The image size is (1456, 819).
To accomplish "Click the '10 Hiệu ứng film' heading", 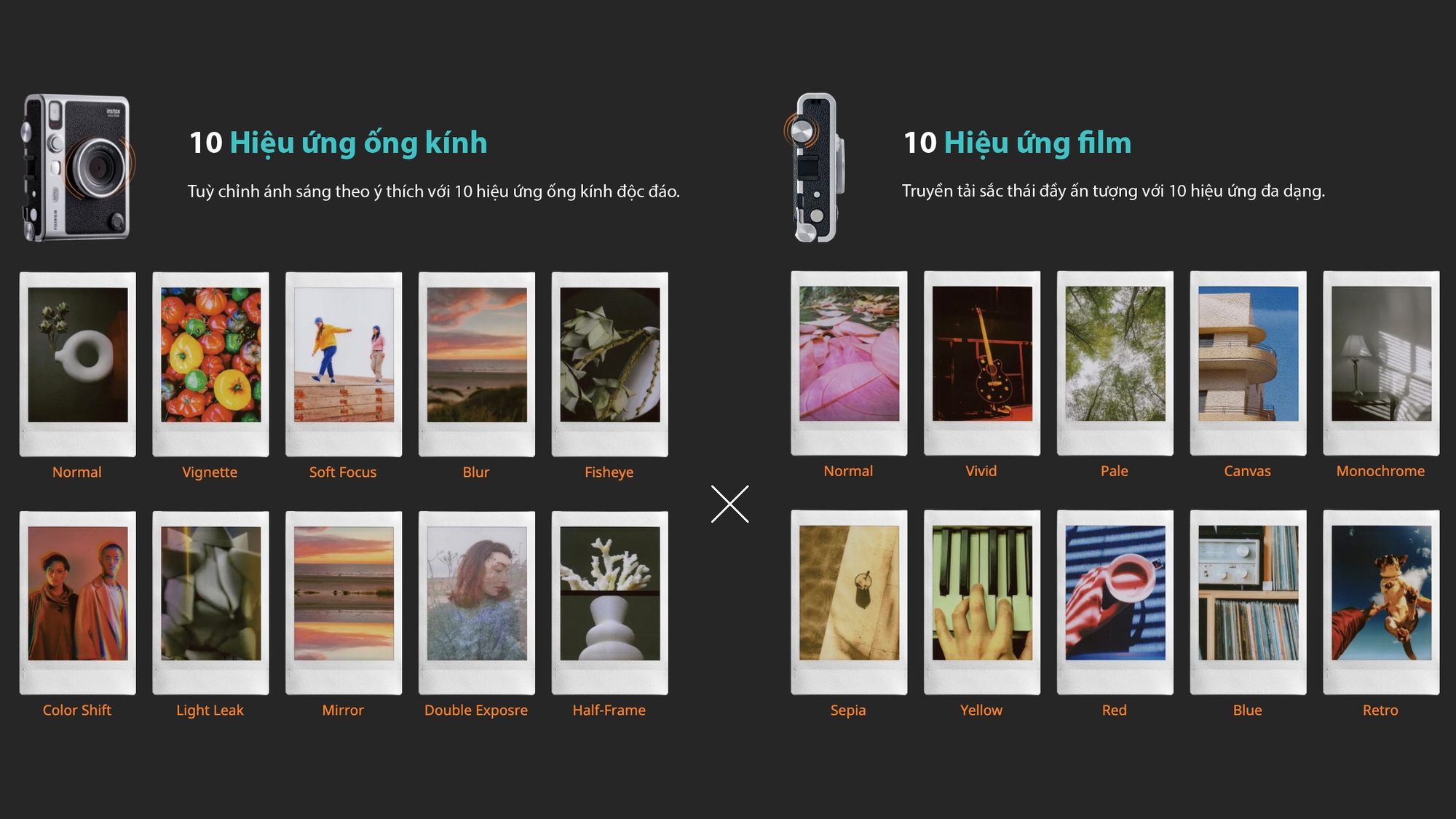I will click(x=1017, y=143).
